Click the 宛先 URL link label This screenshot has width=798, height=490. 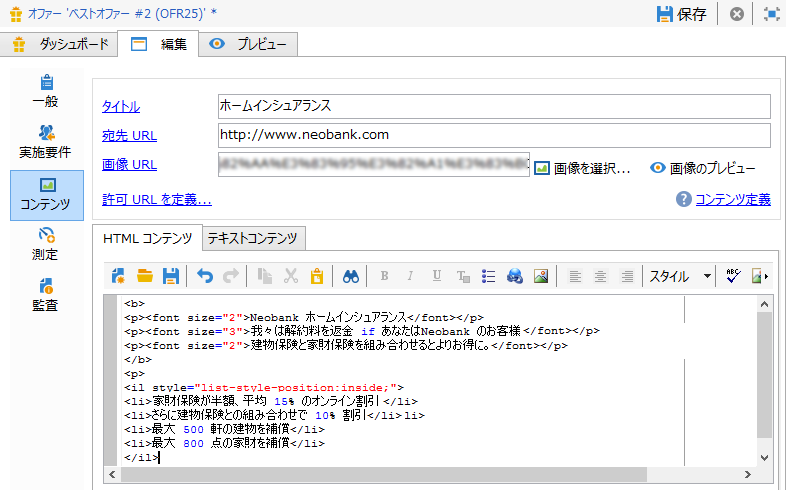(x=129, y=136)
